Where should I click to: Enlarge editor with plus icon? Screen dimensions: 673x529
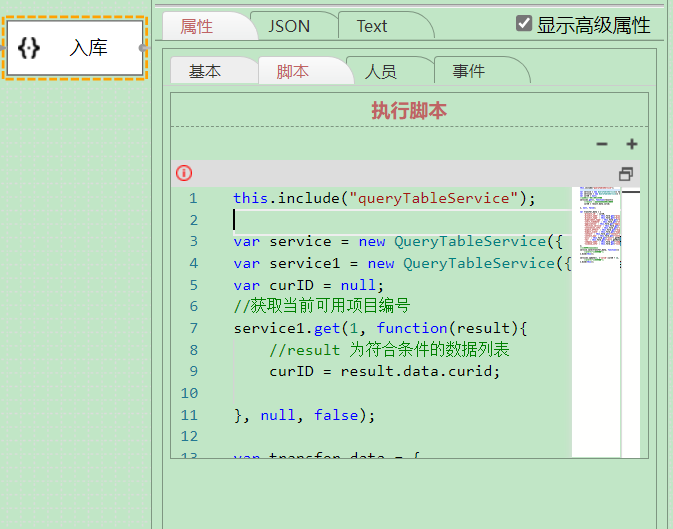tap(632, 144)
